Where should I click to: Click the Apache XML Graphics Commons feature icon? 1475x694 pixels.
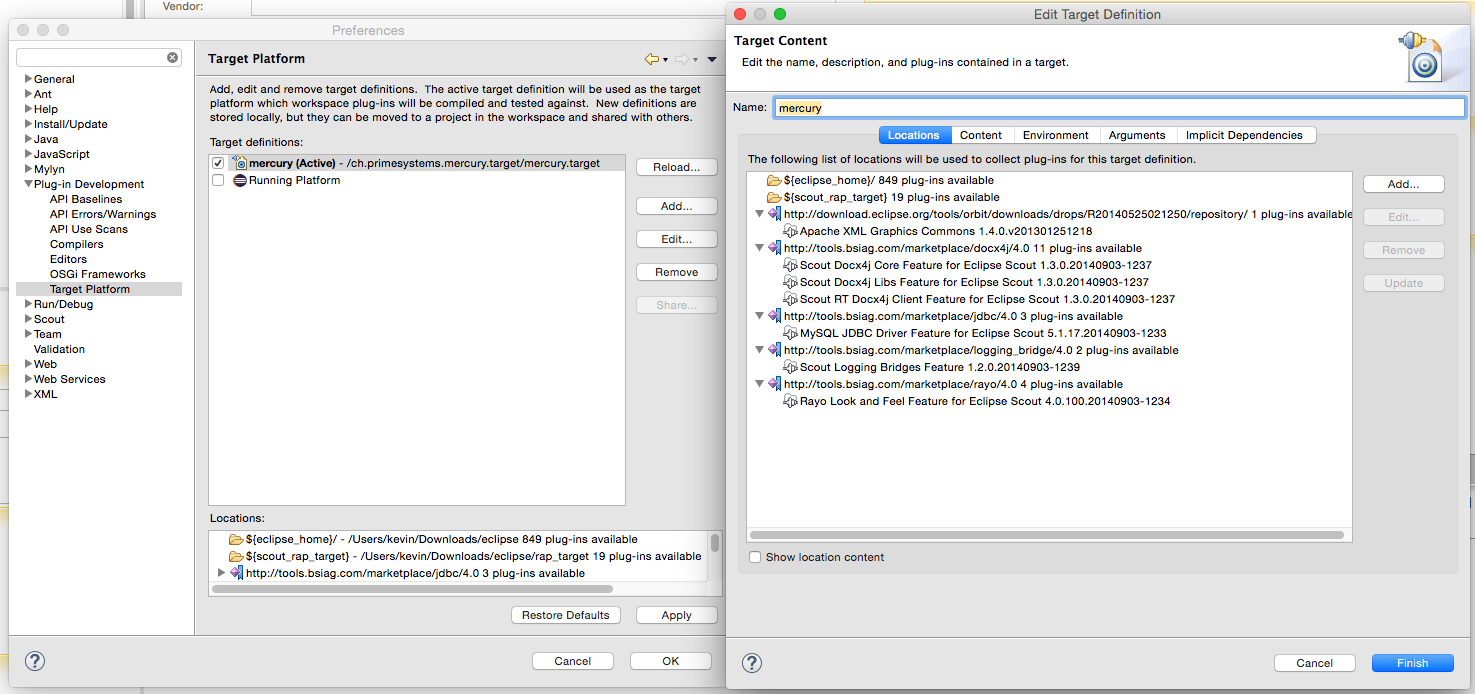point(790,232)
